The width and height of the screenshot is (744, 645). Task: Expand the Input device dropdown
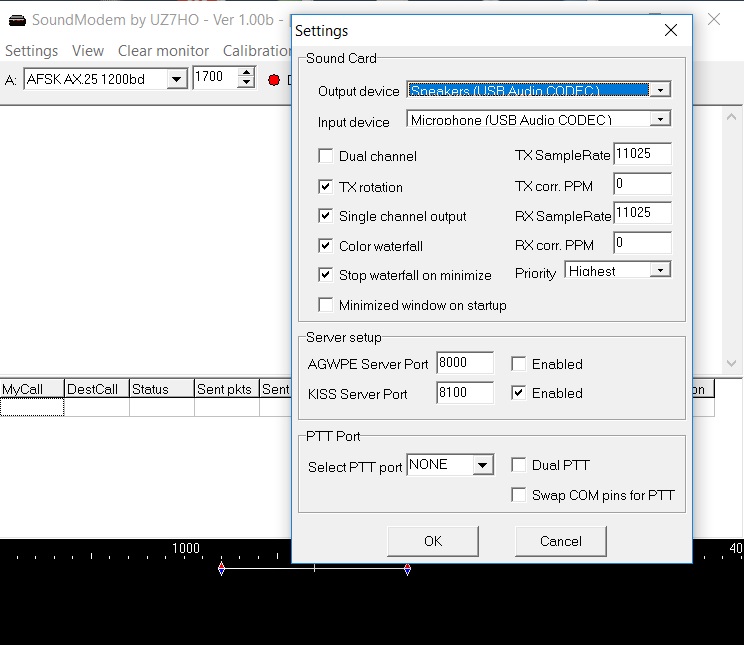pyautogui.click(x=659, y=119)
